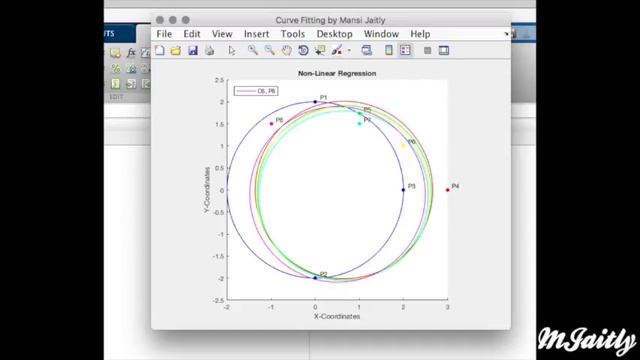
Task: Click the red data point P4
Action: pos(447,190)
